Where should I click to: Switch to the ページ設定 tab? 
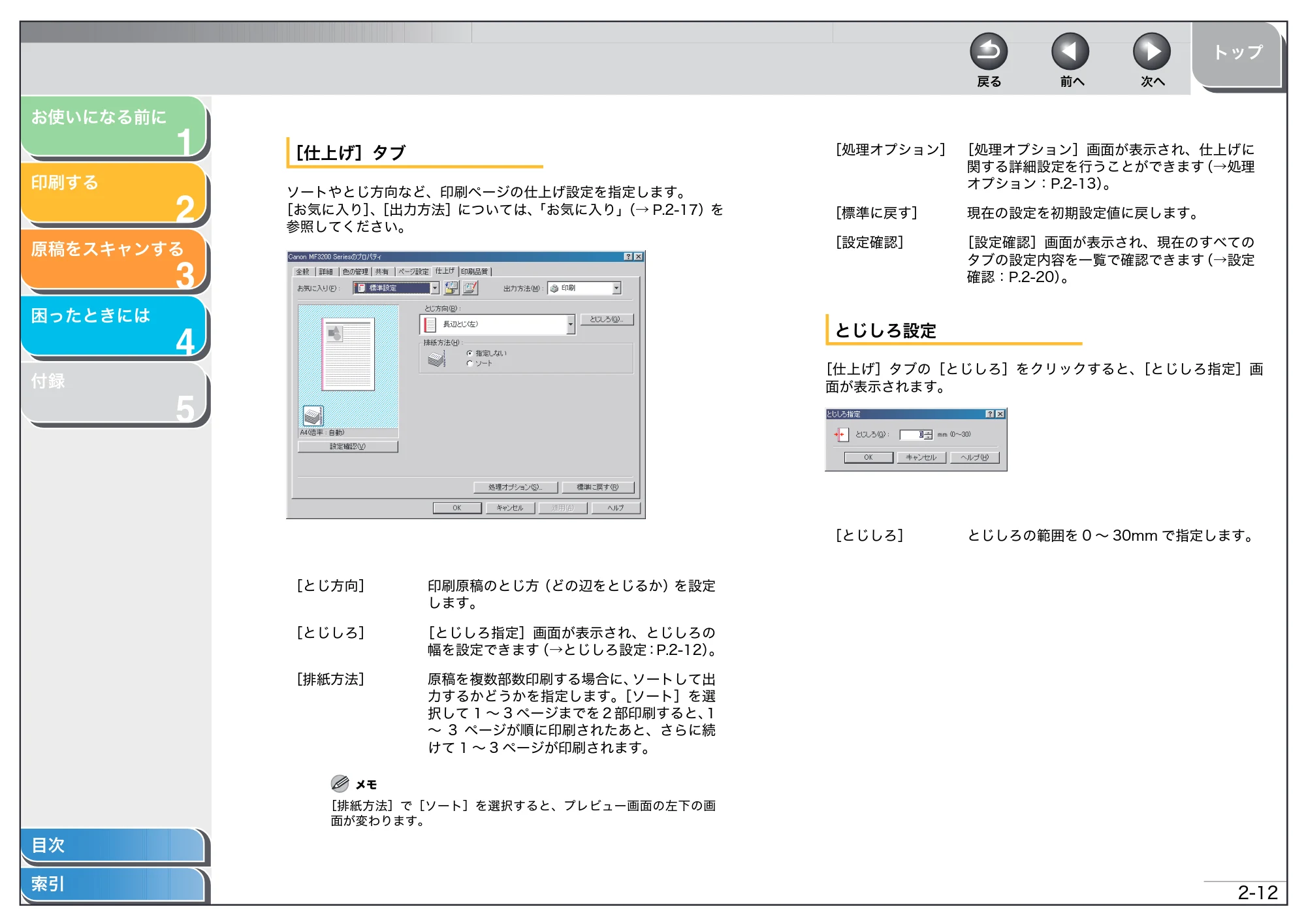[x=413, y=272]
